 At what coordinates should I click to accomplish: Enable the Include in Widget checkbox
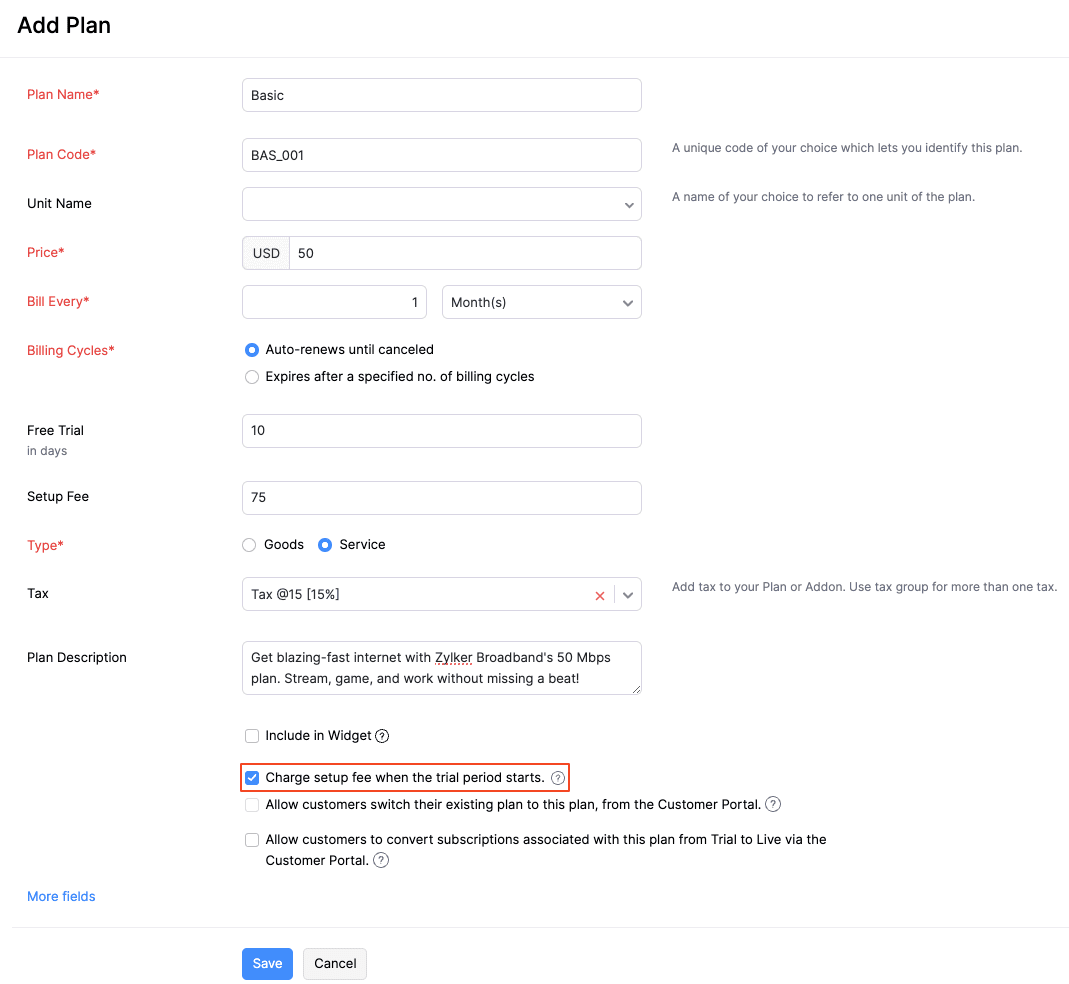[251, 735]
